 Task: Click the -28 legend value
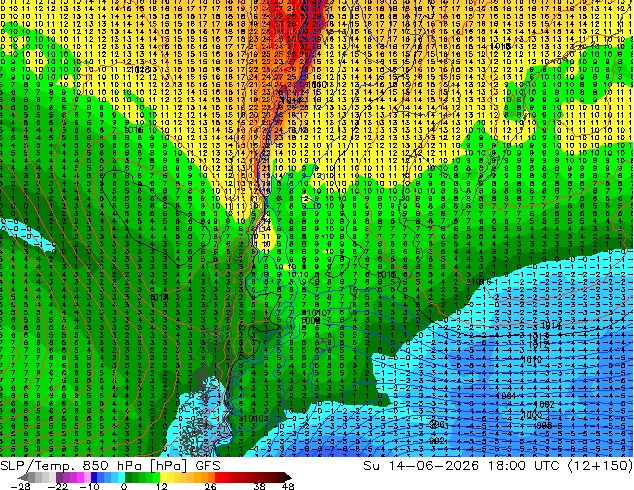[20, 486]
